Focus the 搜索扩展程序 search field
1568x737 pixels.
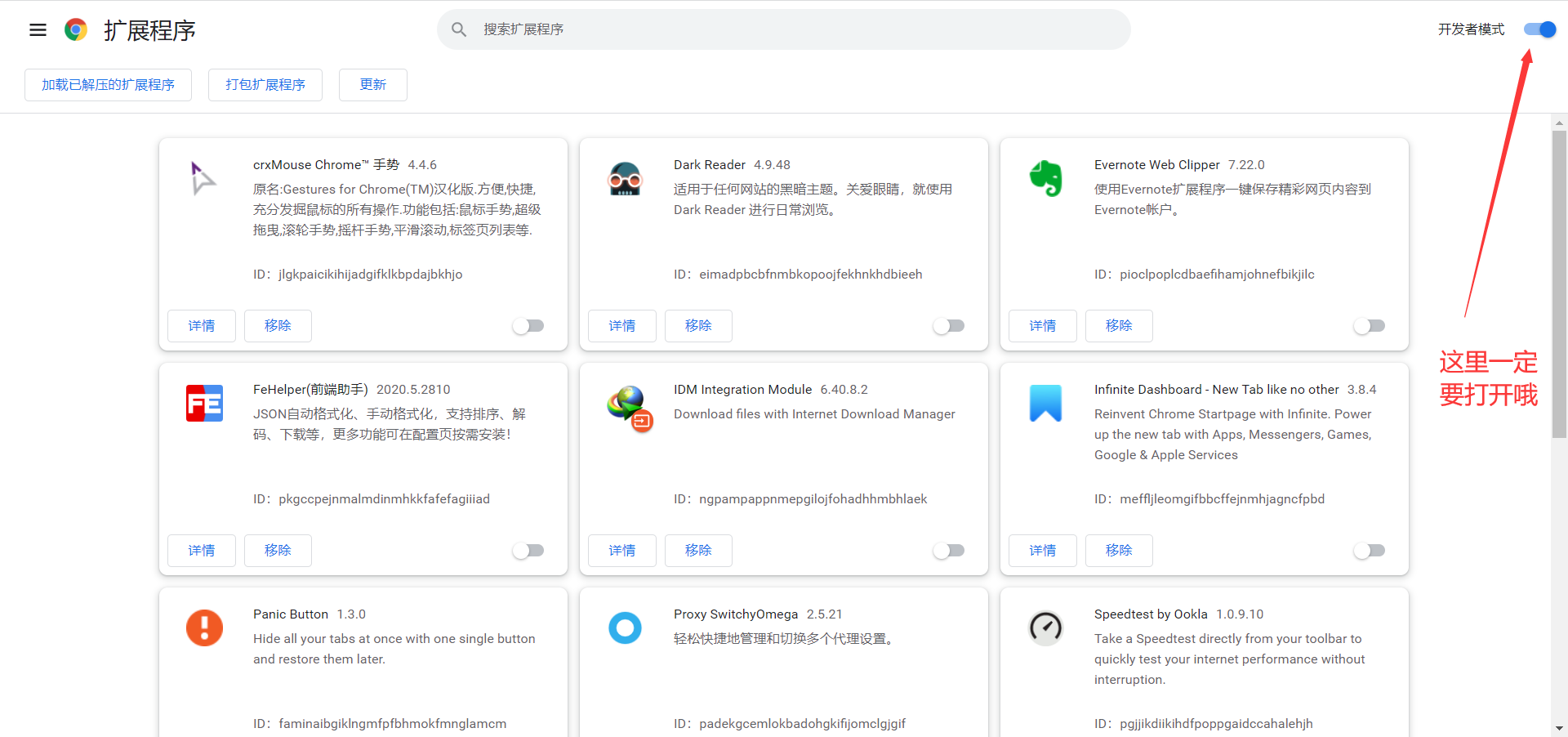point(784,29)
